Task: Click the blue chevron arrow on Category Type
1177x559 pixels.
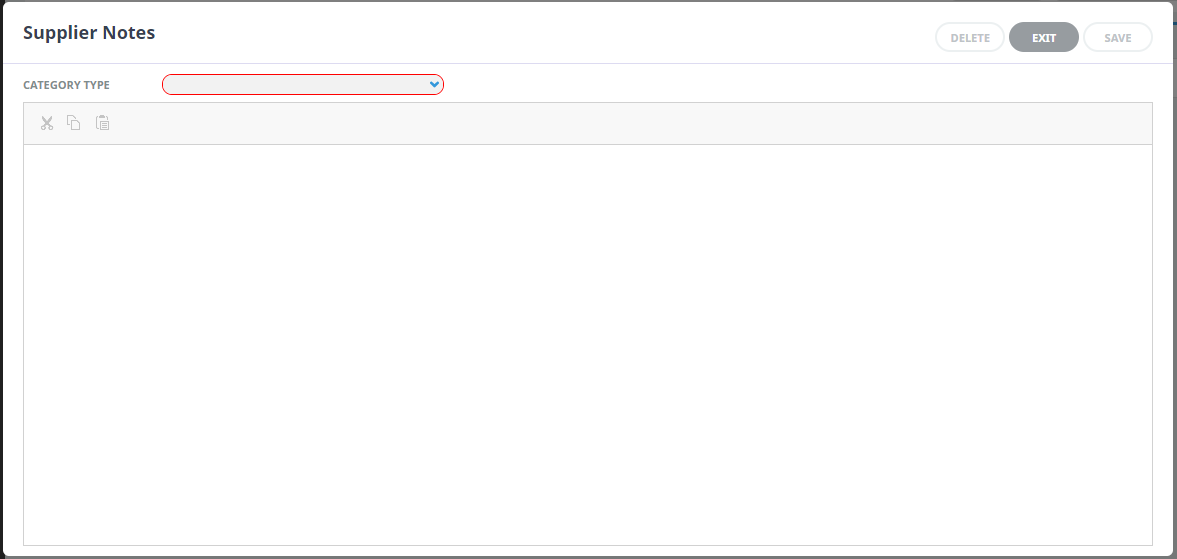Action: click(434, 85)
